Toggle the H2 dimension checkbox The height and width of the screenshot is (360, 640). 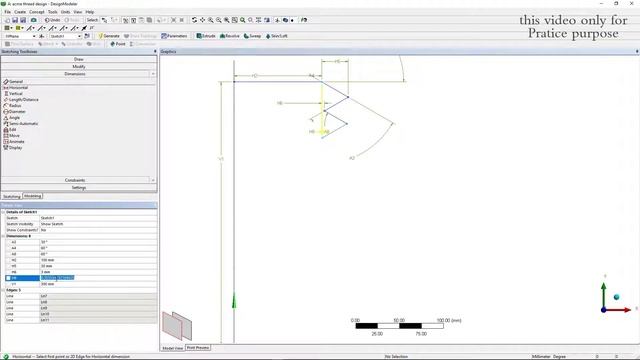coord(8,260)
